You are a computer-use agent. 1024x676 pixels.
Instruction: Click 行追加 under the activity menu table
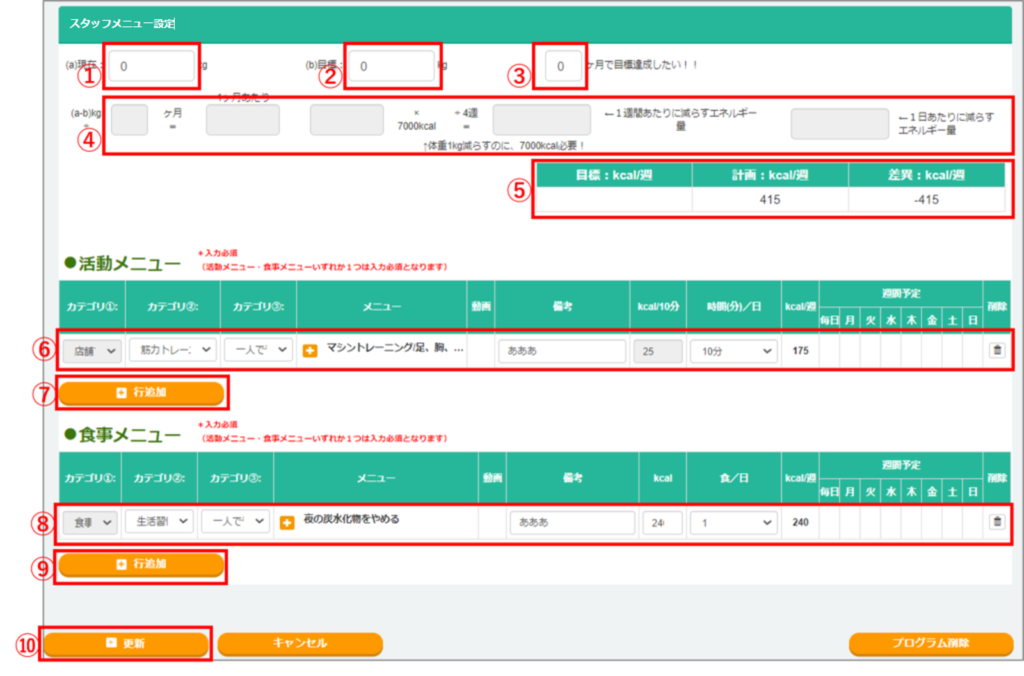click(x=141, y=393)
